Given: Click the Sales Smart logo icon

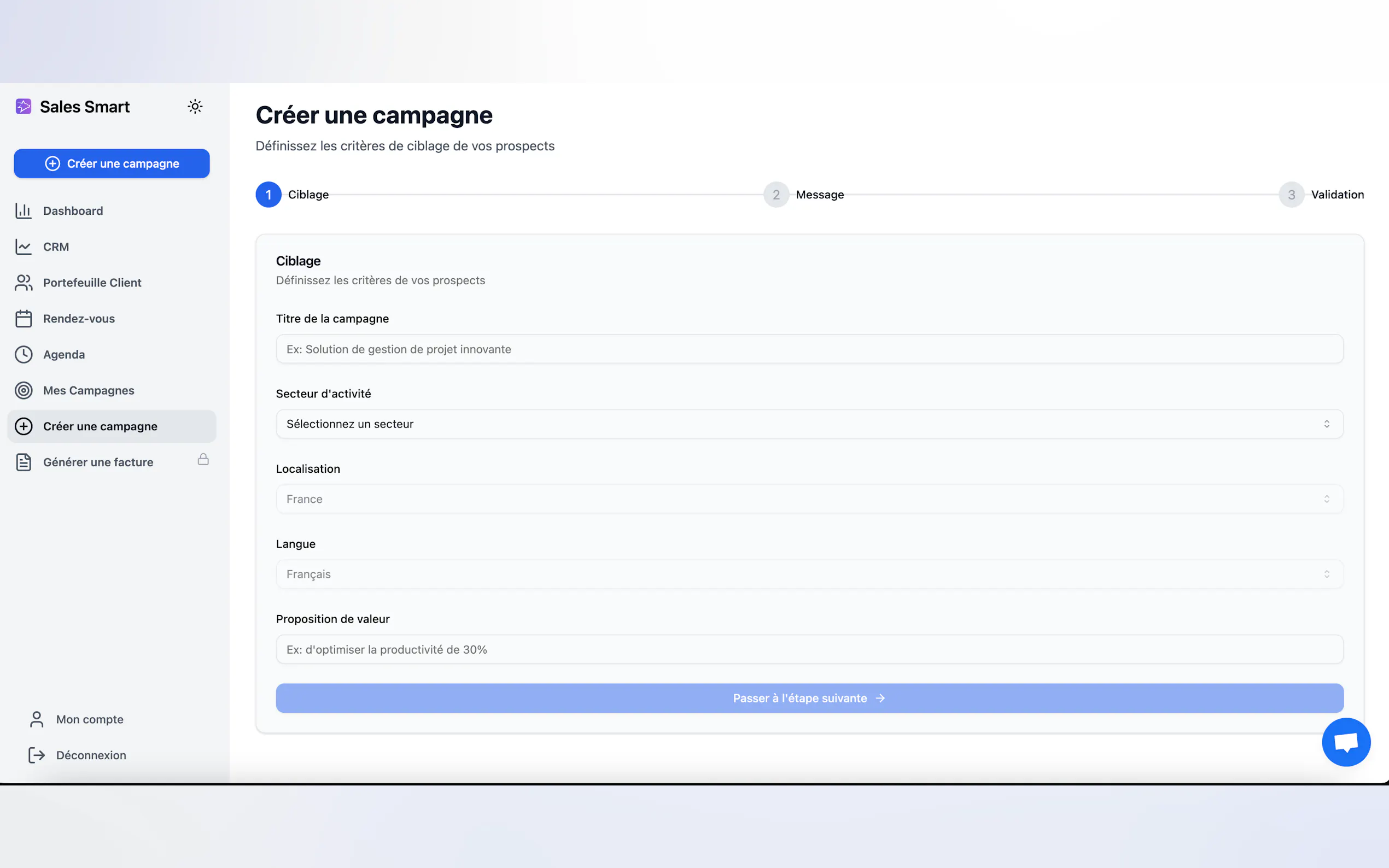Looking at the screenshot, I should click(24, 107).
